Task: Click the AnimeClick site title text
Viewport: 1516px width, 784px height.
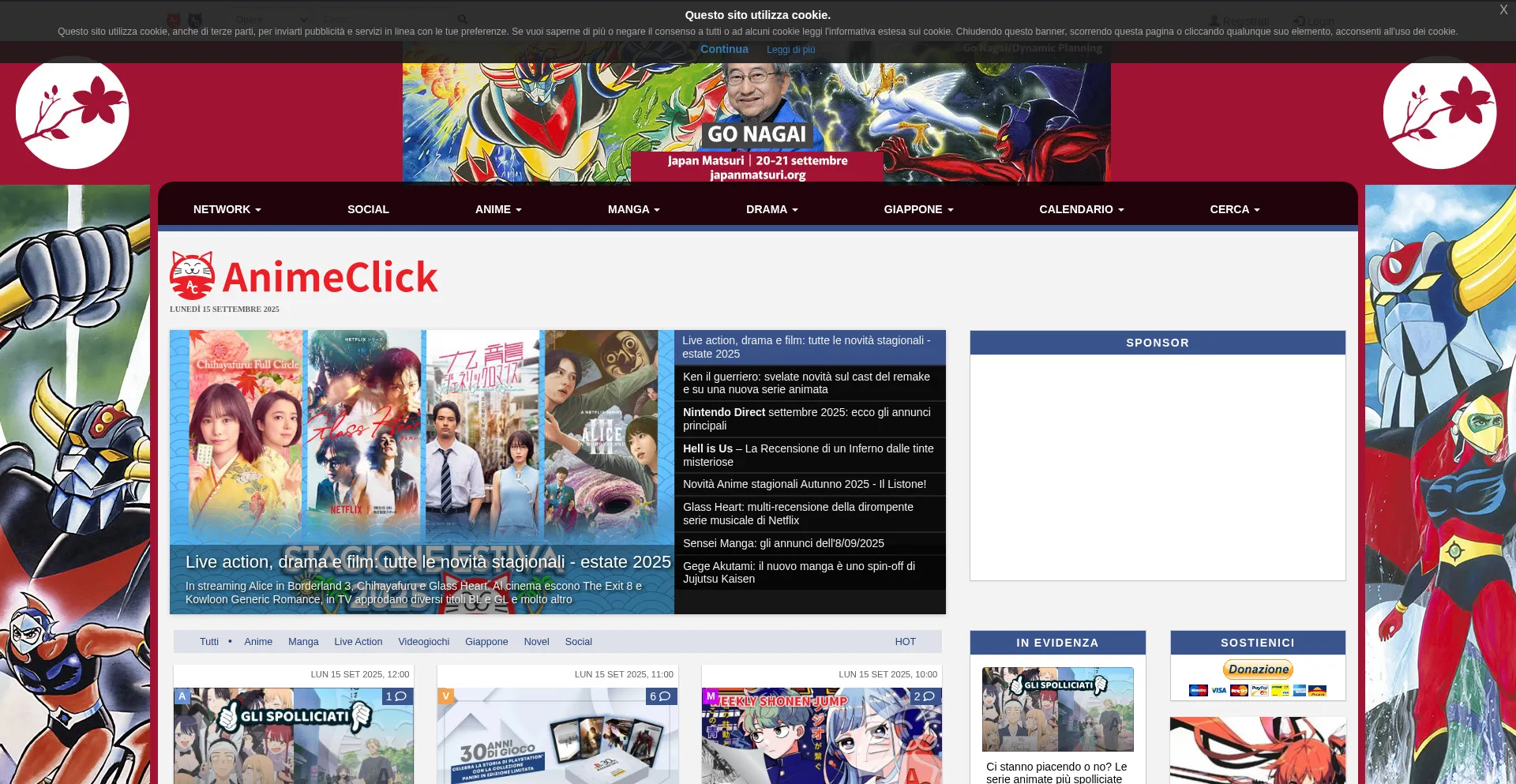Action: tap(330, 277)
